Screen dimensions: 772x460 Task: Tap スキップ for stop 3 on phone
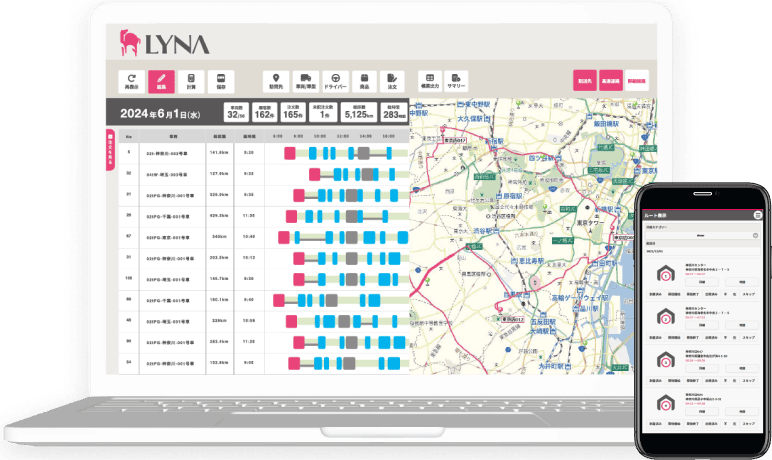click(748, 381)
